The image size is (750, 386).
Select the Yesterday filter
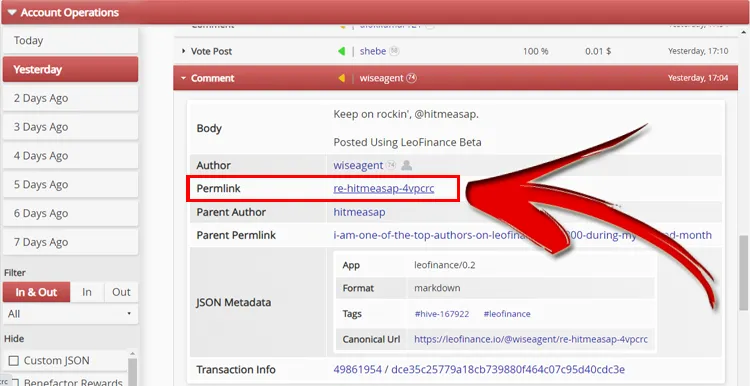70,69
